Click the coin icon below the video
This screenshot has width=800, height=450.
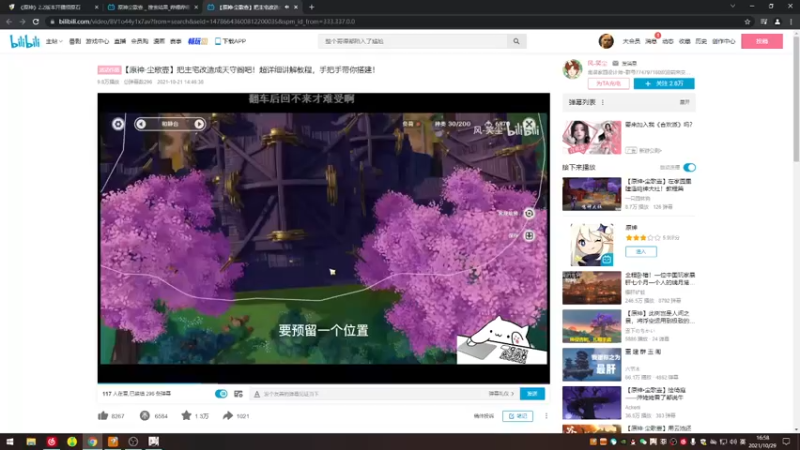point(145,416)
